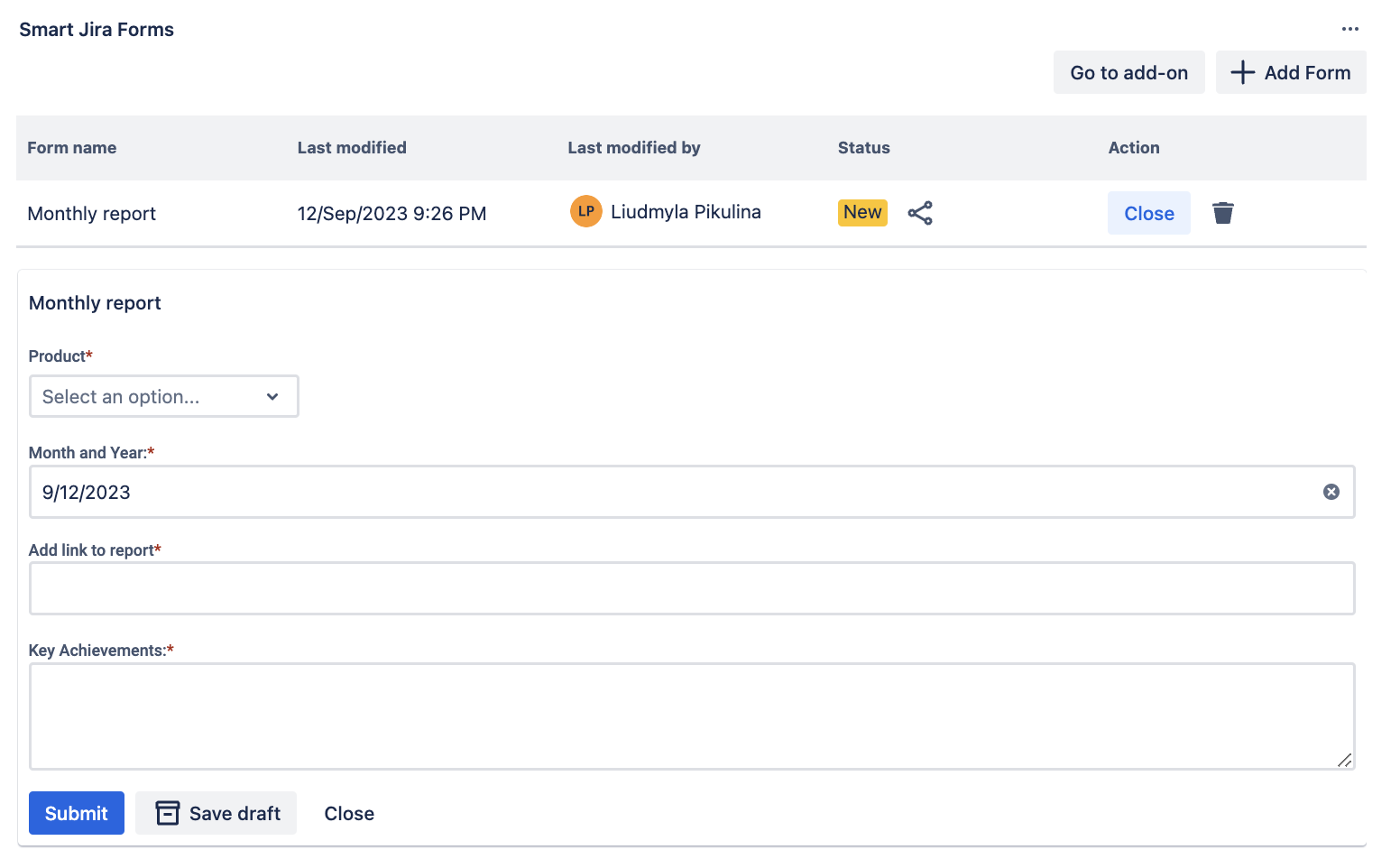Delete the Monthly report form via trash icon
Viewport: 1400px width, 859px height.
[1223, 213]
